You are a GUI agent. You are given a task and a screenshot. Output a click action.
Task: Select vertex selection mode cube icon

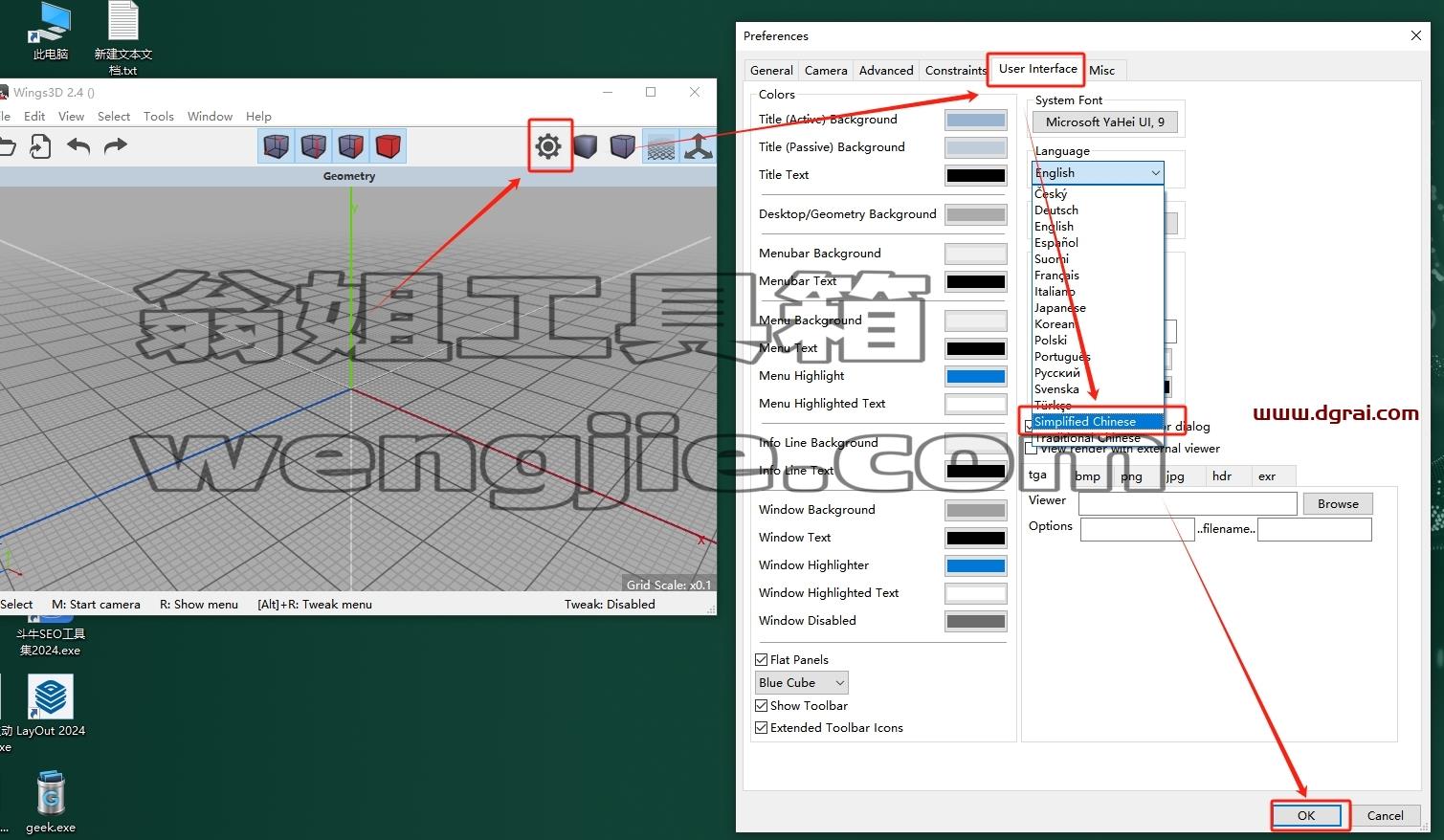pyautogui.click(x=276, y=145)
